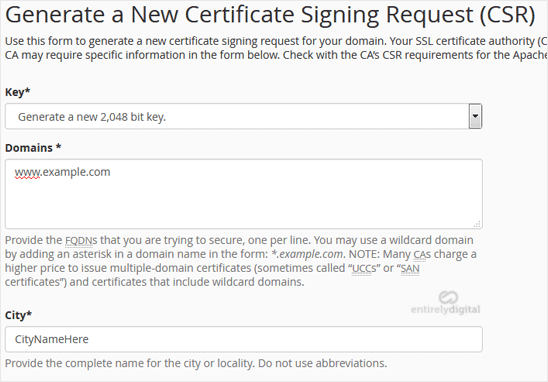Screen dimensions: 548x382
Task: Click the SAN abbreviation in the help text
Action: tap(410, 268)
